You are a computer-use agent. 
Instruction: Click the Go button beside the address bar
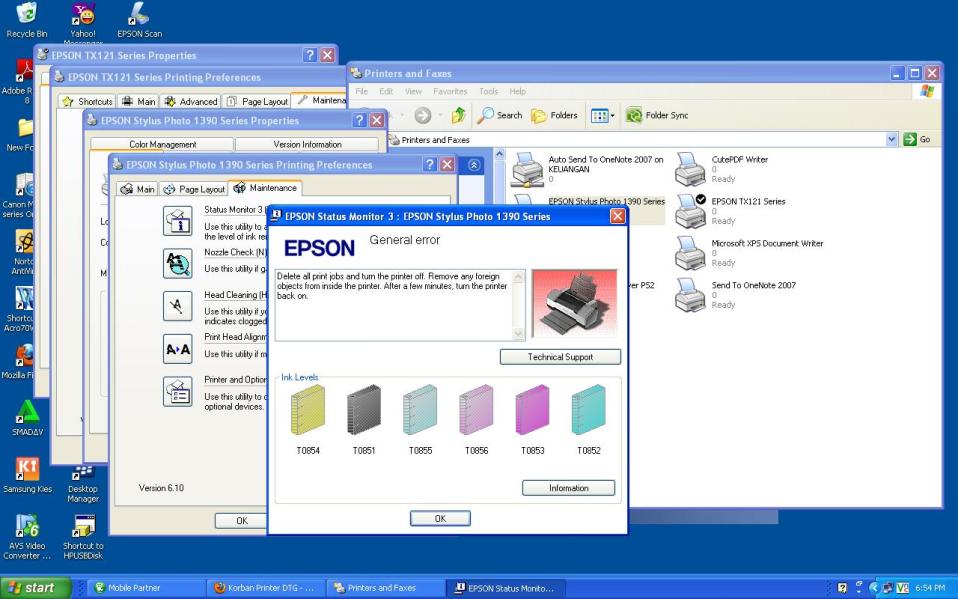tap(917, 139)
